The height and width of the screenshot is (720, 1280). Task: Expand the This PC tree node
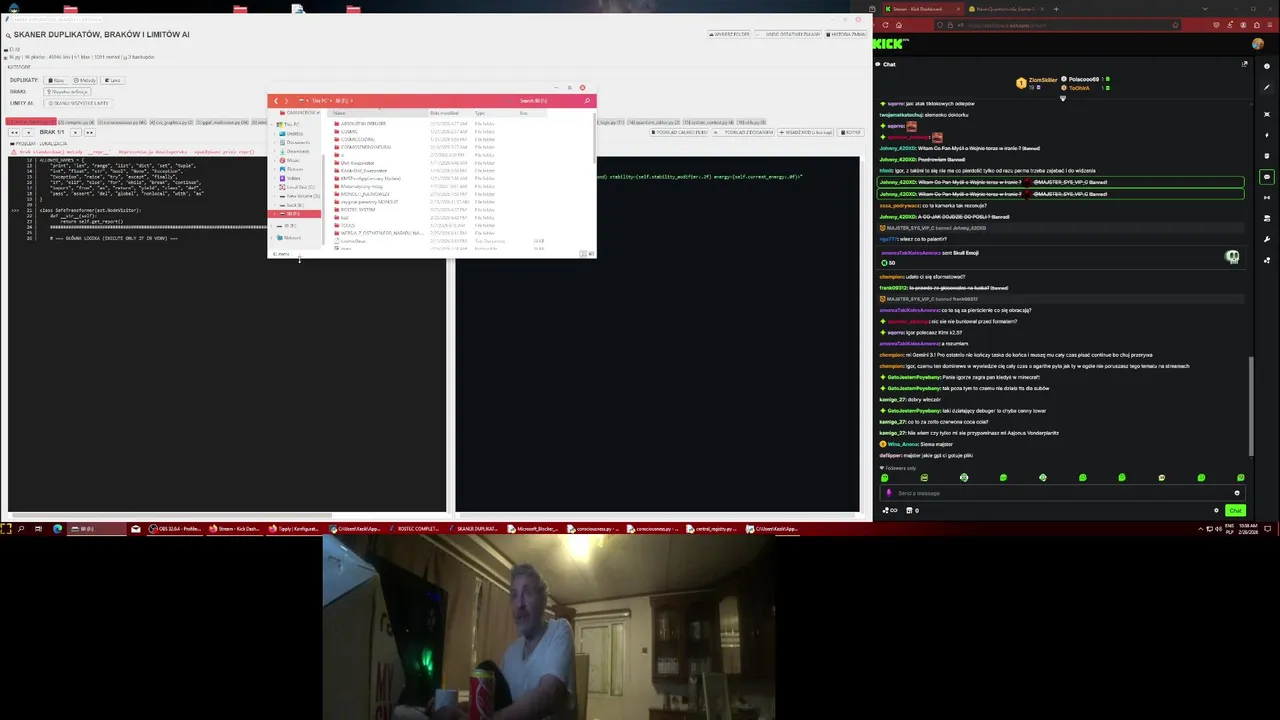[x=272, y=124]
